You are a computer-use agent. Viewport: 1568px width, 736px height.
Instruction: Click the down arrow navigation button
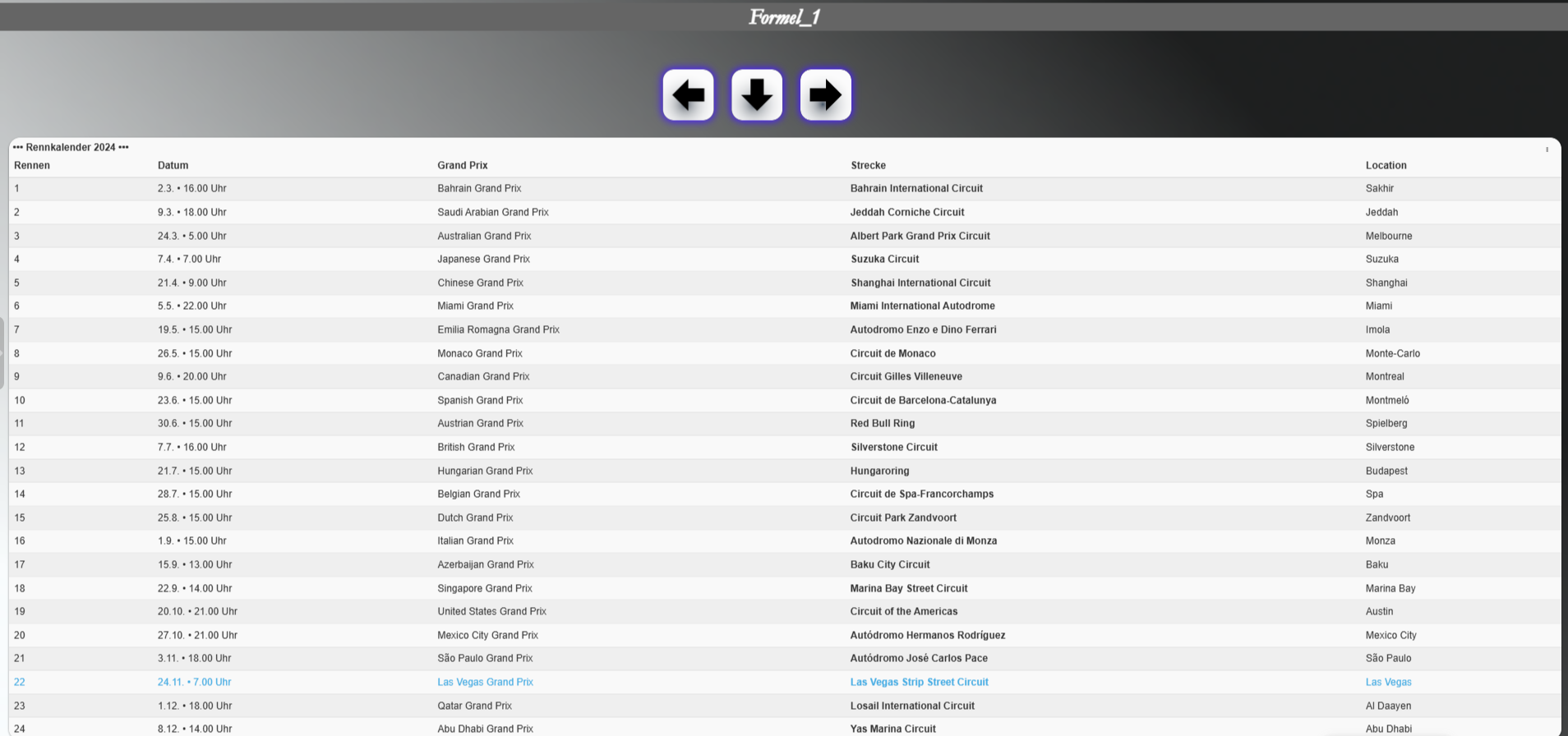757,95
